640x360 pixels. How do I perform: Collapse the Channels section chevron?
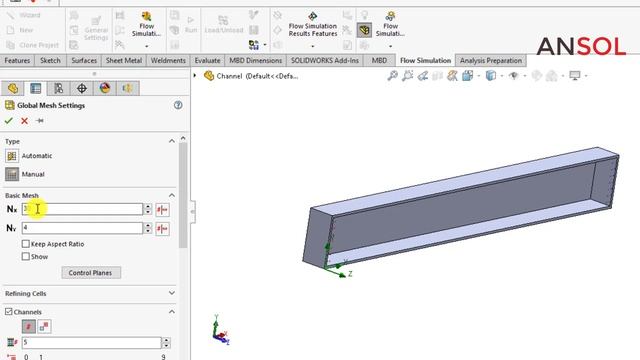172,311
